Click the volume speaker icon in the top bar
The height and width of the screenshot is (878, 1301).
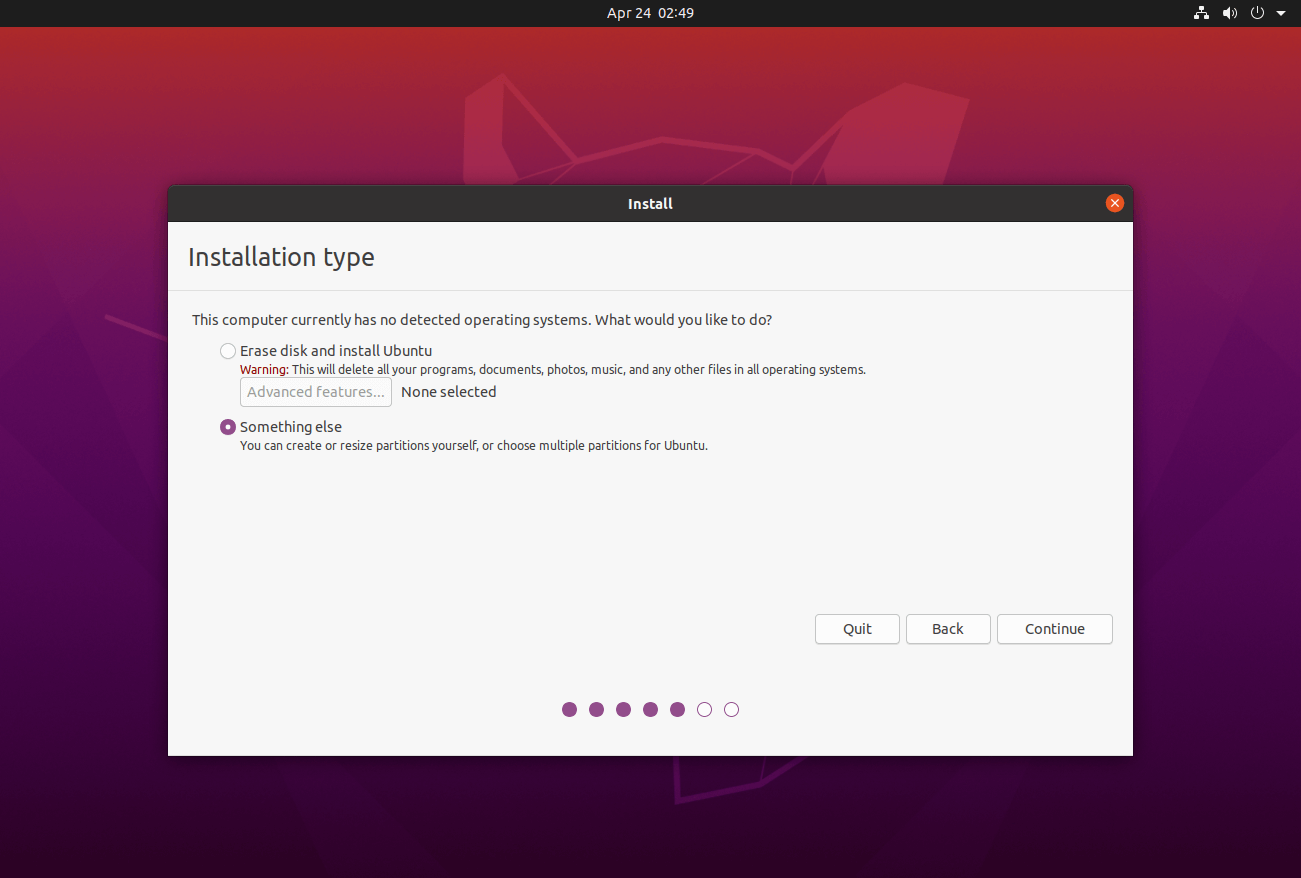(1229, 13)
